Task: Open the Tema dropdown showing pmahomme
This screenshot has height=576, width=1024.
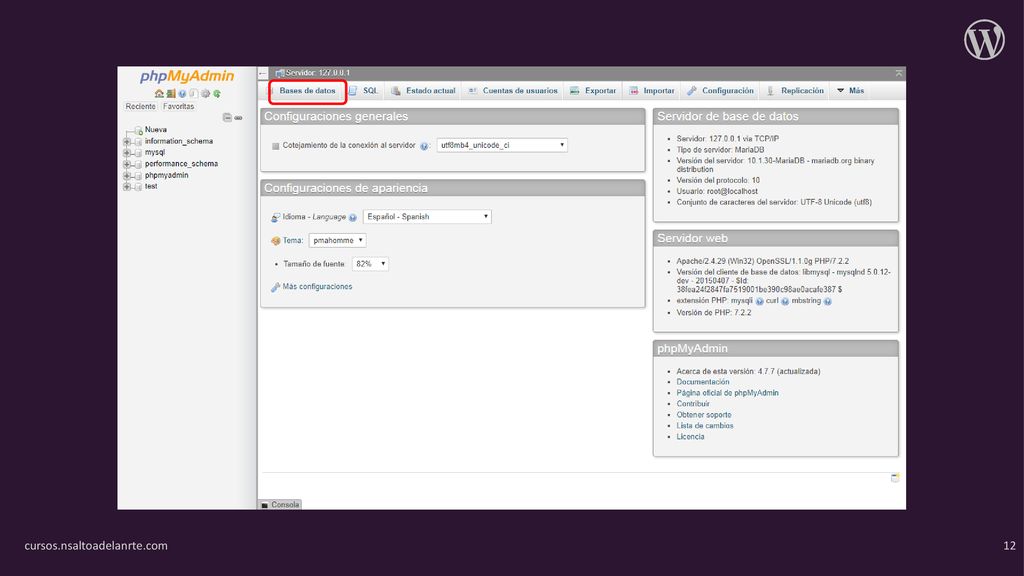Action: 337,240
